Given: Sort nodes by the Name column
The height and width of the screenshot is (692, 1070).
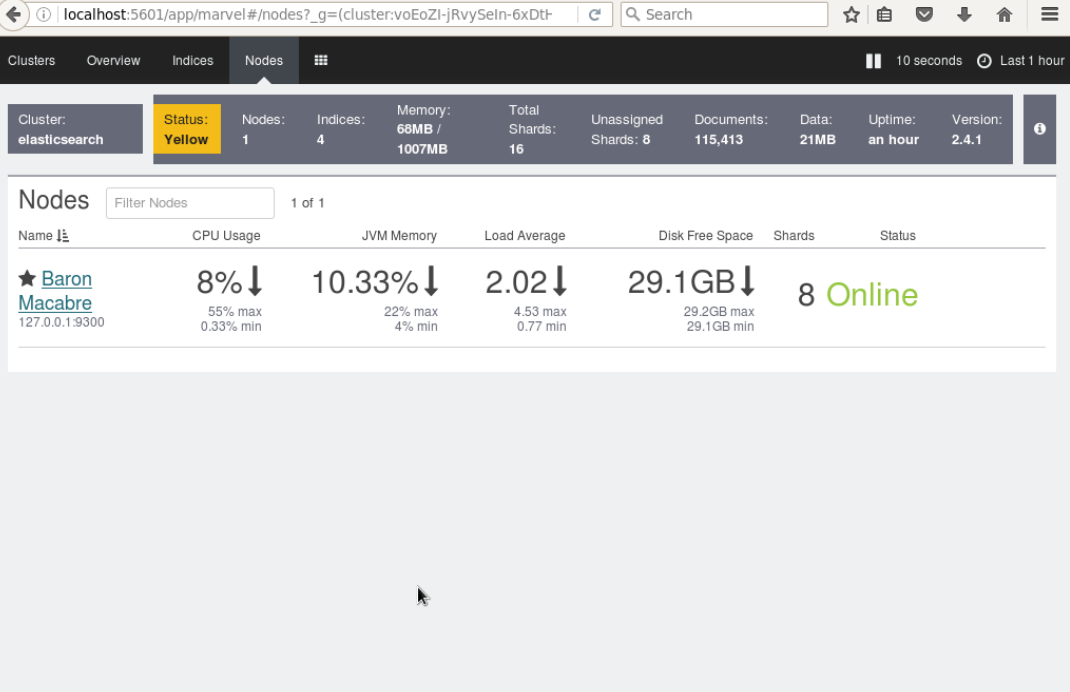Looking at the screenshot, I should click(x=43, y=235).
